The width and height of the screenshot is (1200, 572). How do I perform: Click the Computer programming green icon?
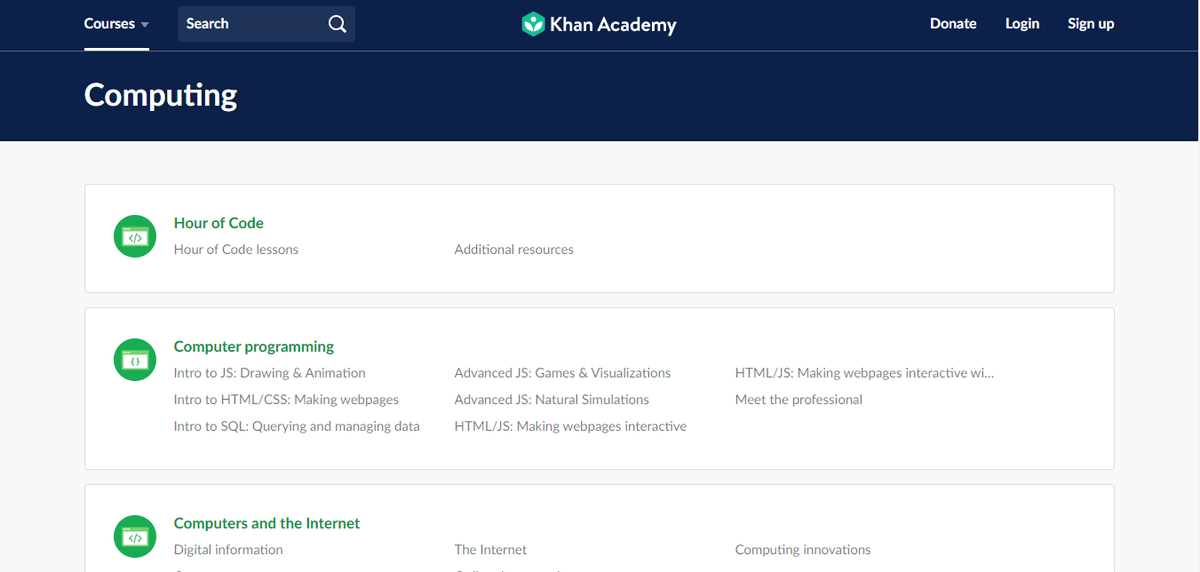tap(135, 360)
